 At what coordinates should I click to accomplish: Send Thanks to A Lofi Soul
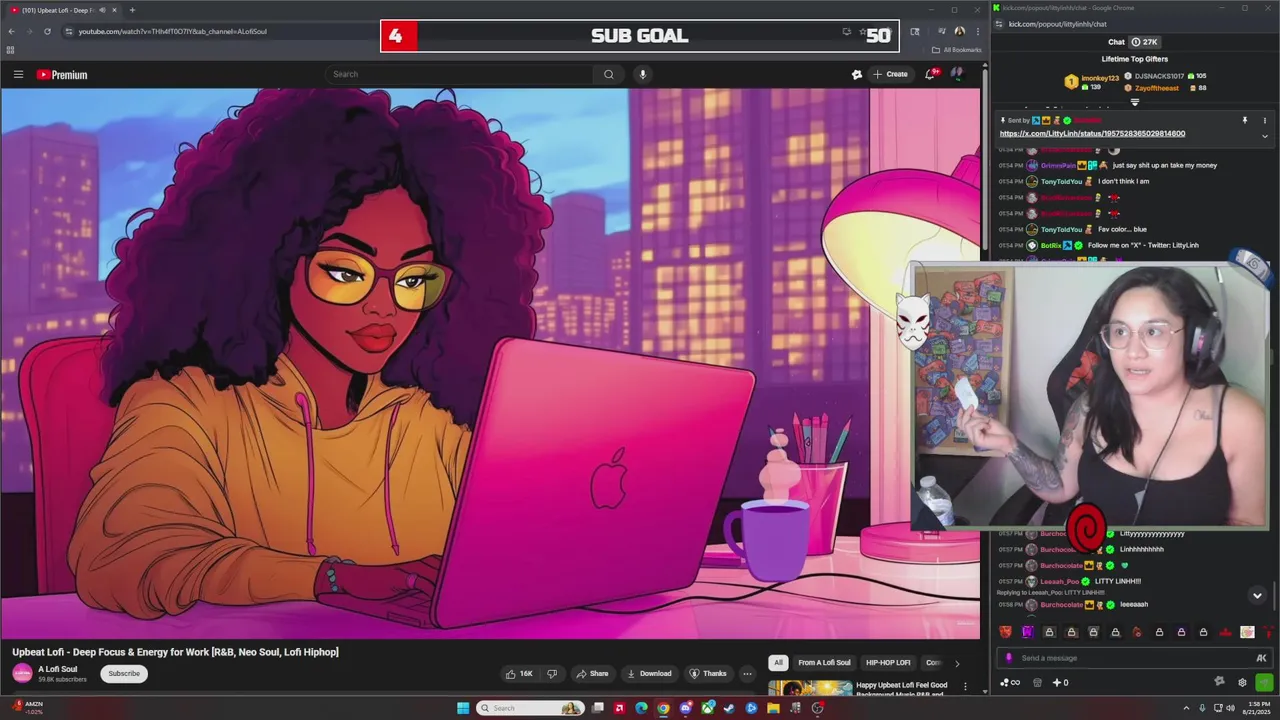click(x=708, y=674)
